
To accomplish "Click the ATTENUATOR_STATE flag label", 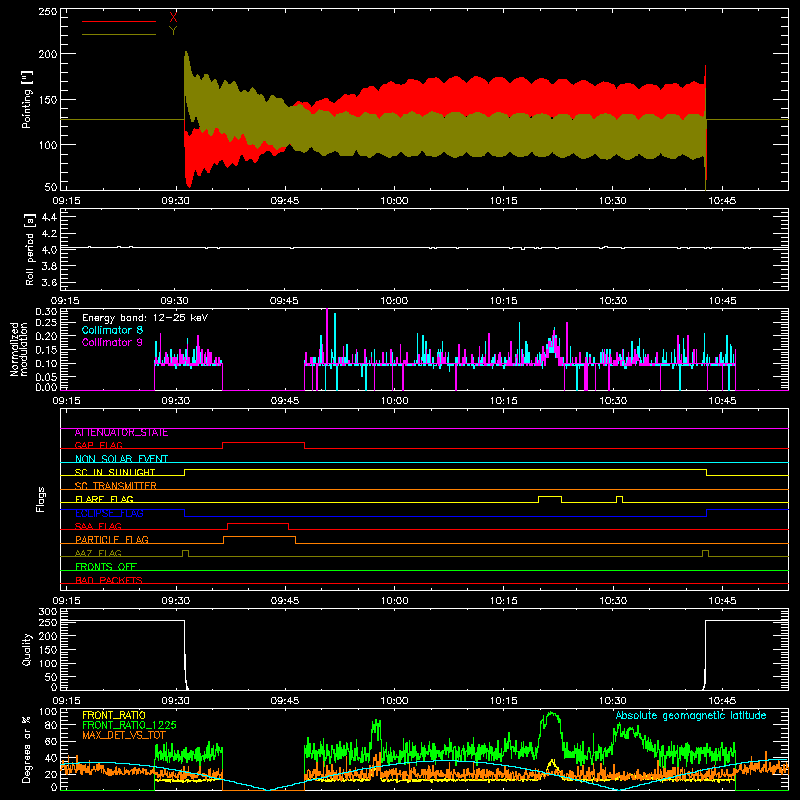I will 121,433.
